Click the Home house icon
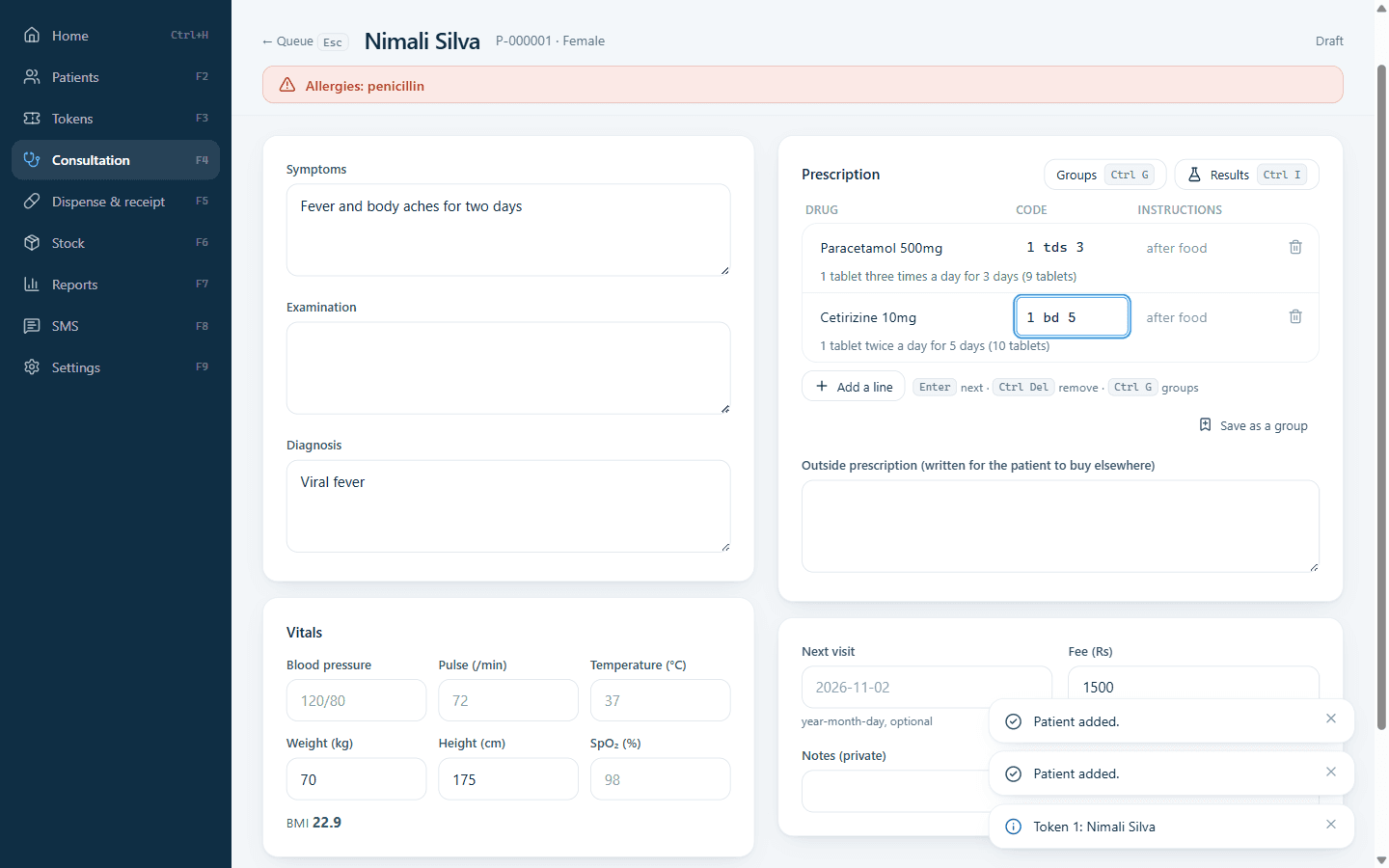The height and width of the screenshot is (868, 1389). 32,36
